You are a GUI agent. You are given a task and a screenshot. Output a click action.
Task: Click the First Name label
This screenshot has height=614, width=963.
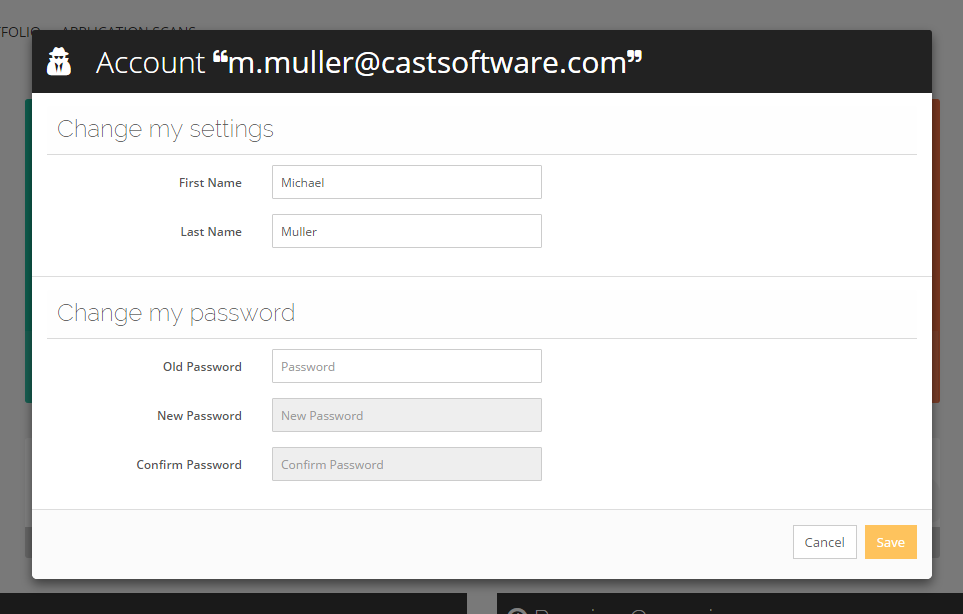click(210, 183)
